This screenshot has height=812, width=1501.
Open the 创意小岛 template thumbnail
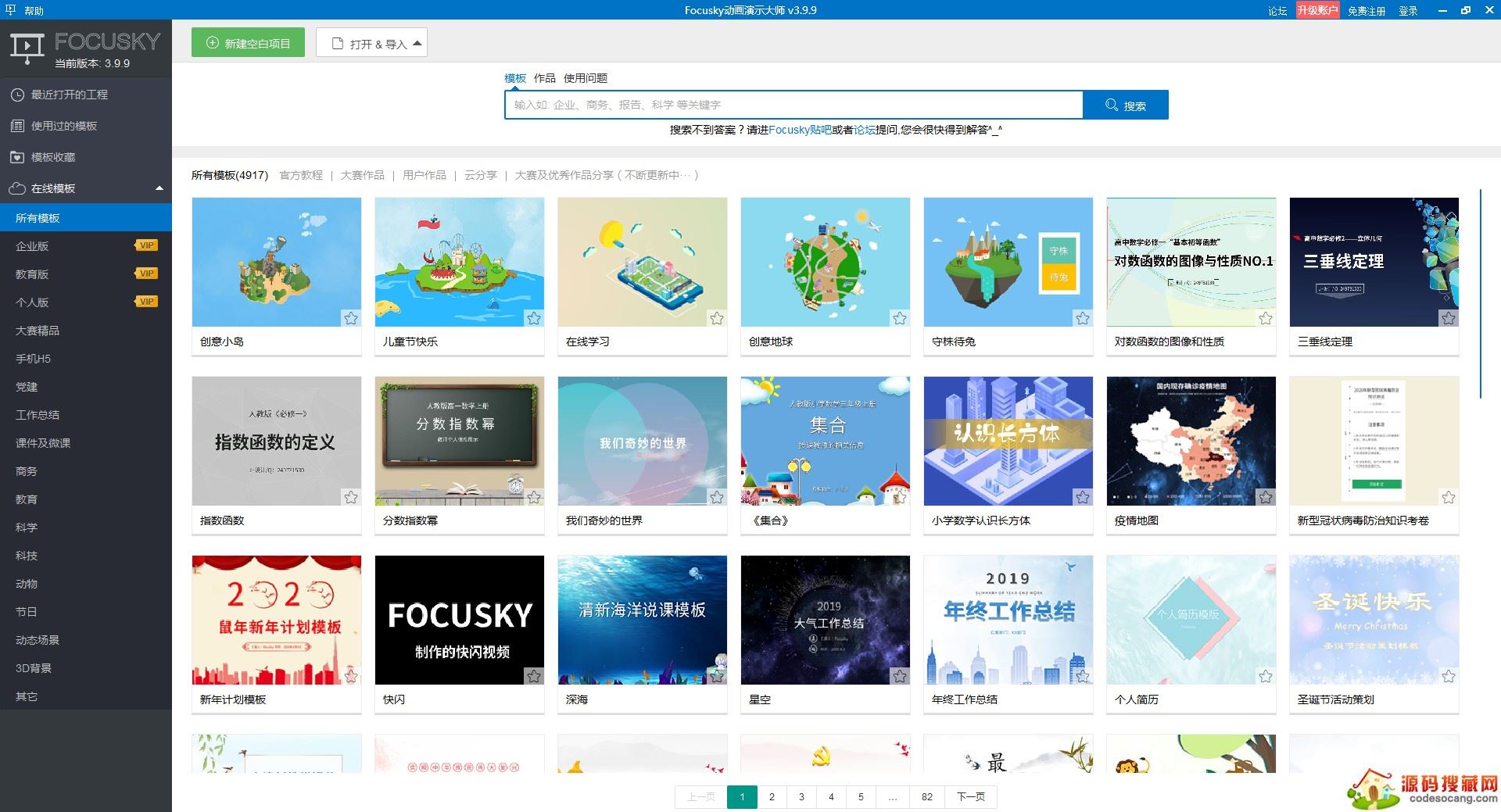[277, 262]
